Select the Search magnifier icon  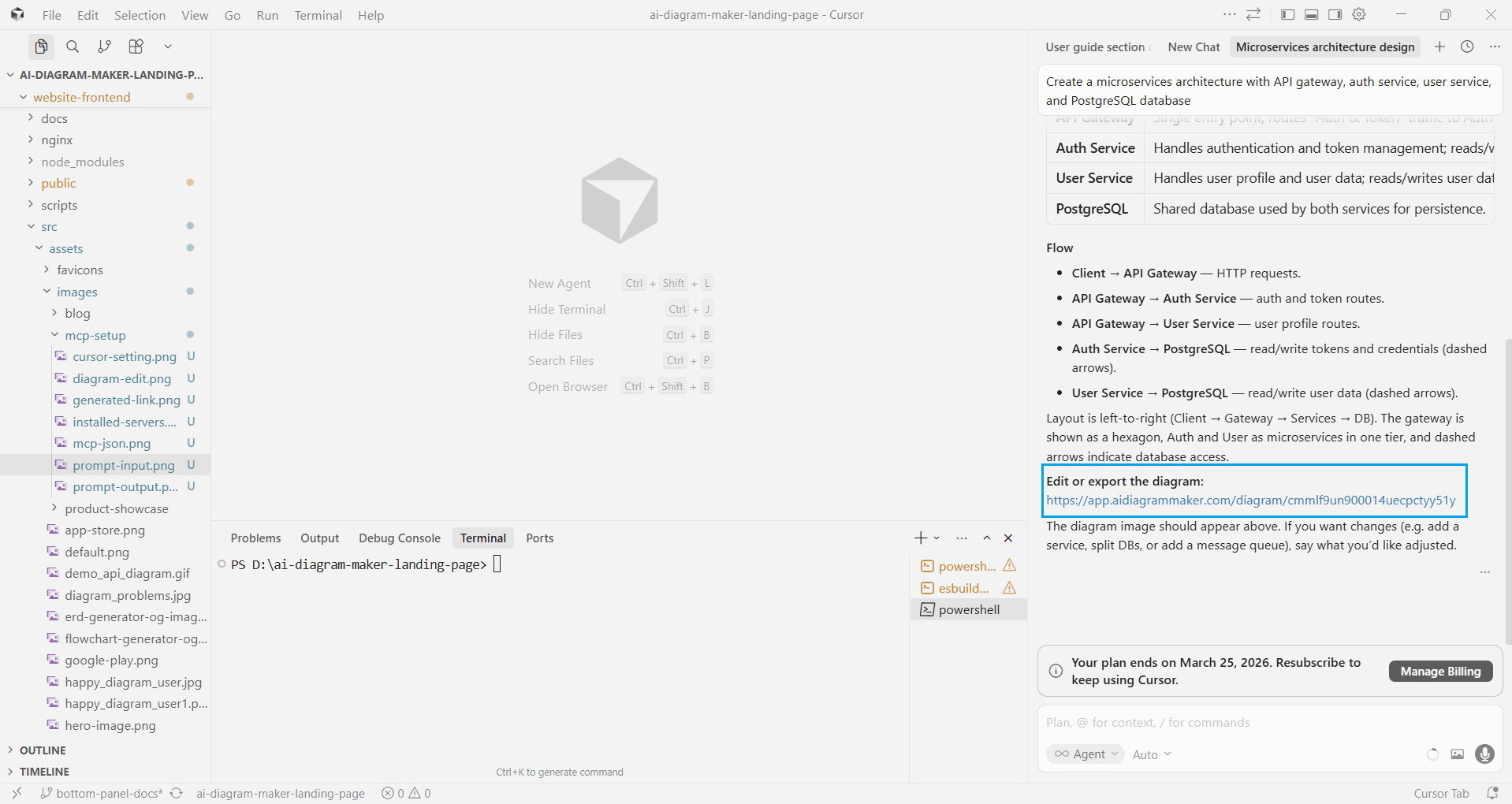click(73, 47)
